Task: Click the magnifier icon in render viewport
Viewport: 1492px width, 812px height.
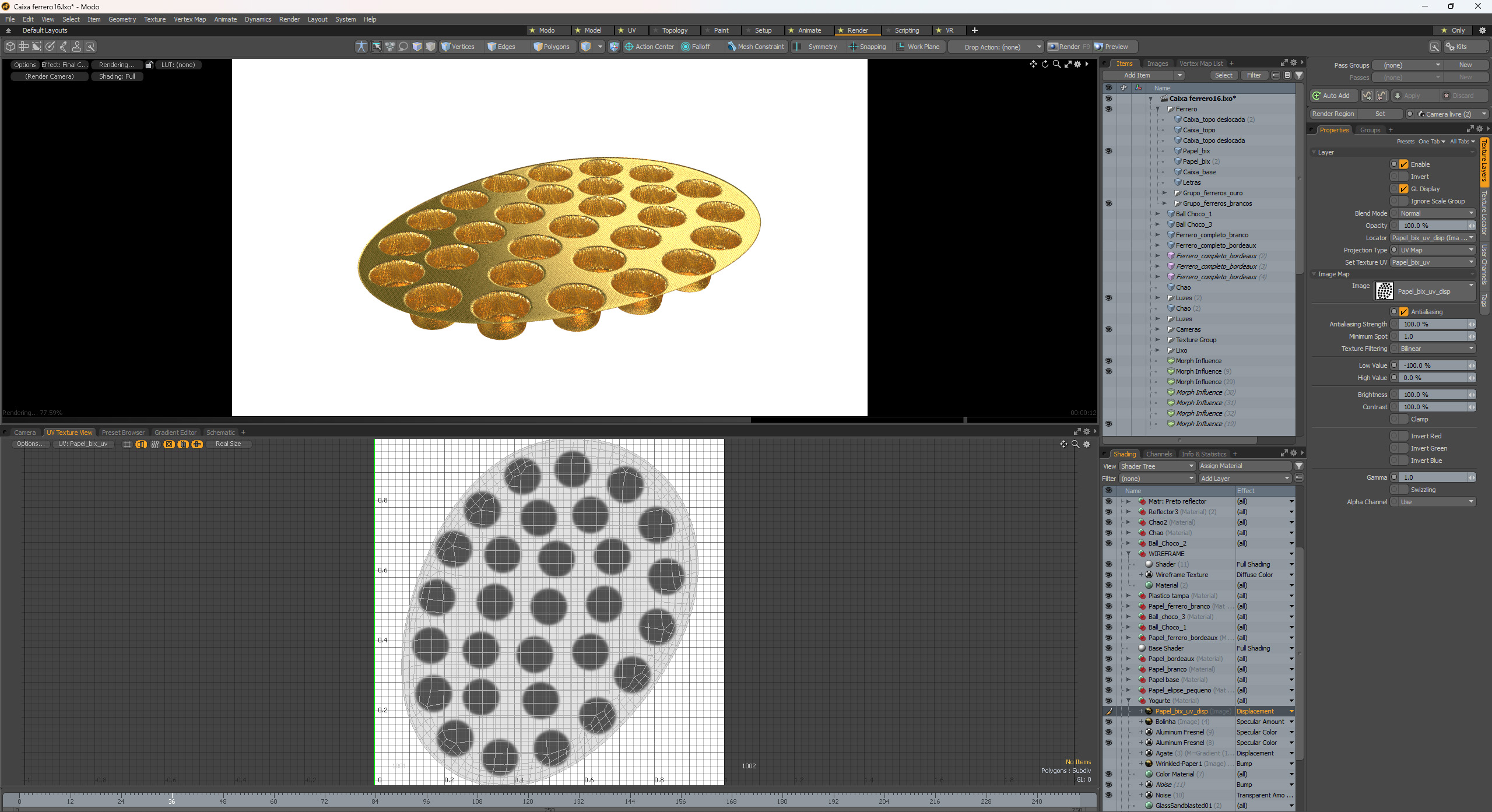Action: pos(1056,64)
